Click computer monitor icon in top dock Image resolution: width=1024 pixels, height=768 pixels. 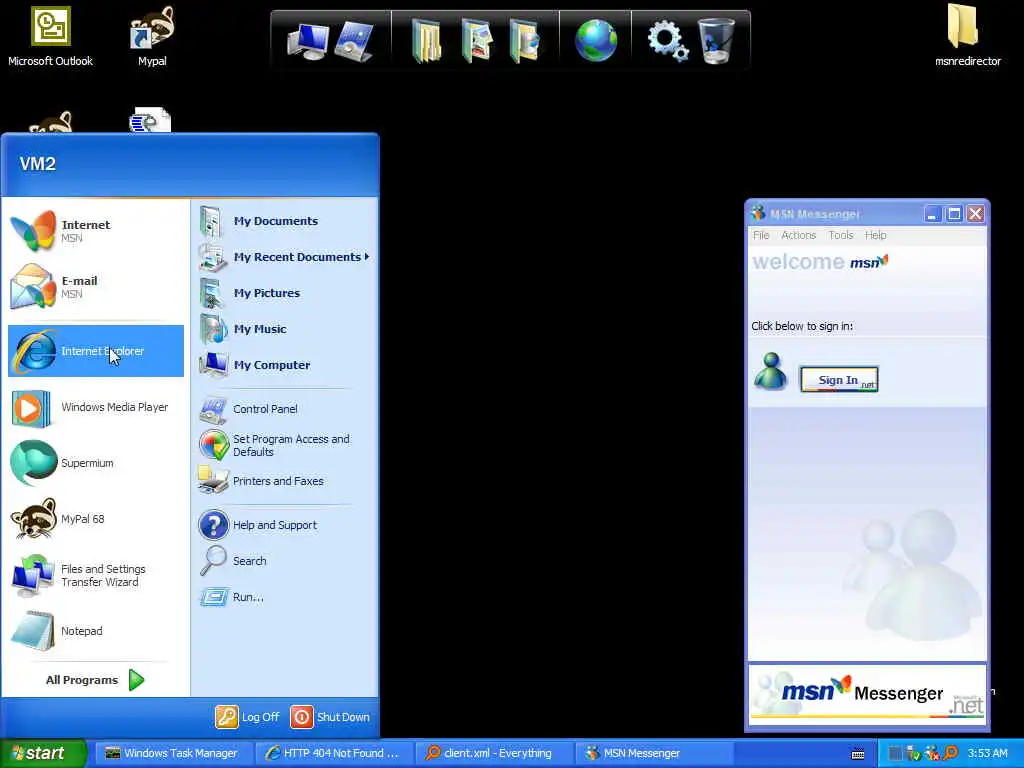coord(307,40)
